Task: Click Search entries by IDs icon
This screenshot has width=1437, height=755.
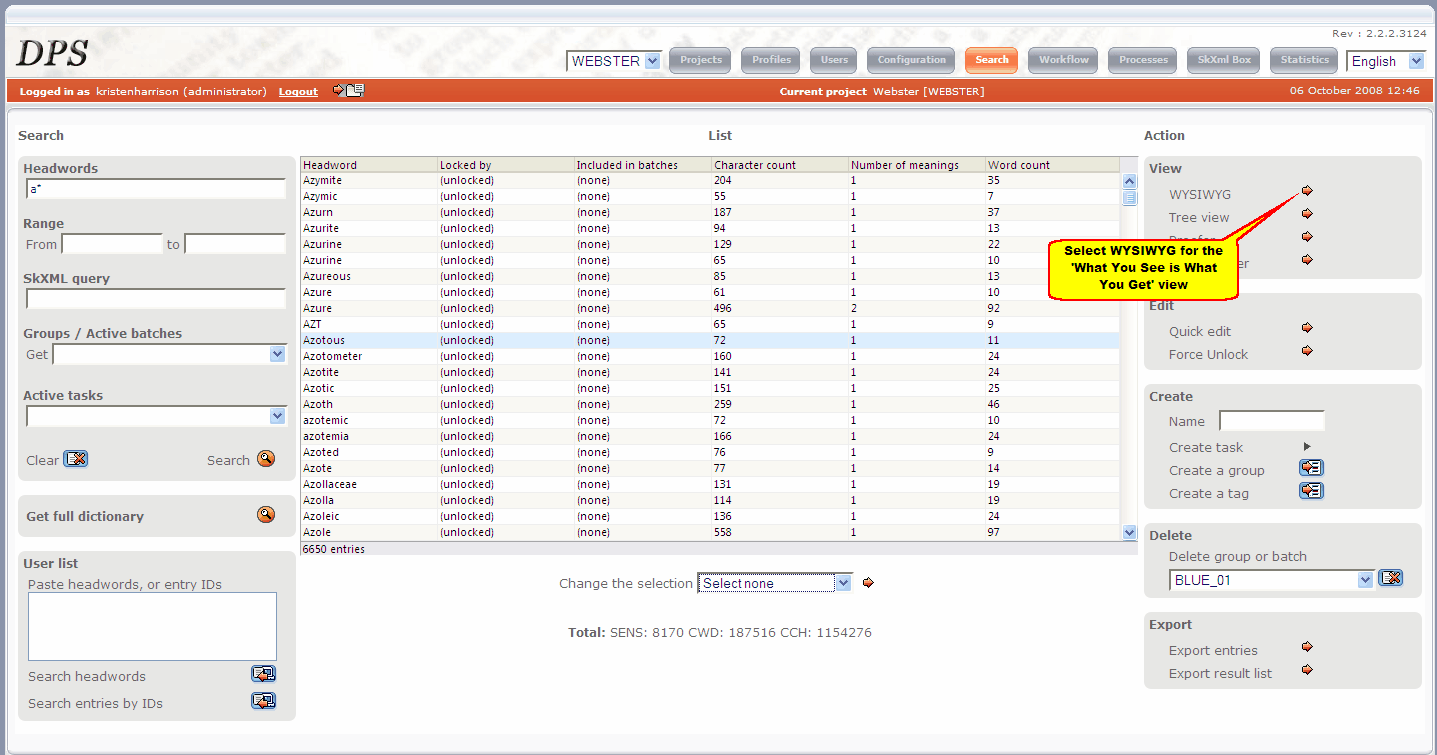Action: point(263,702)
